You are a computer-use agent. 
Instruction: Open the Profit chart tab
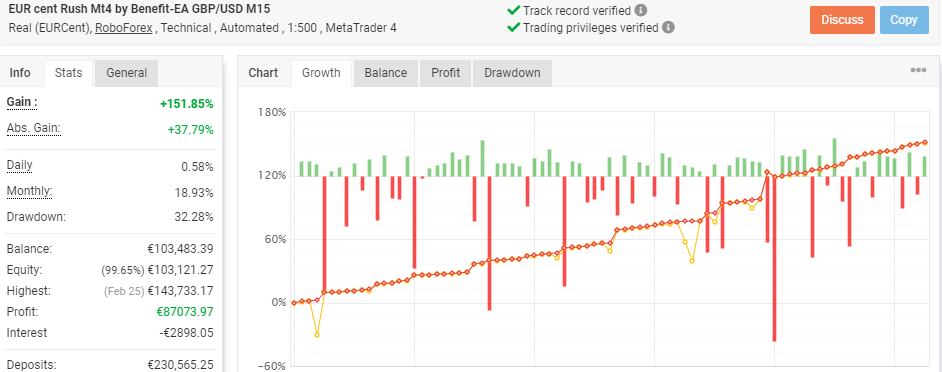(x=445, y=73)
